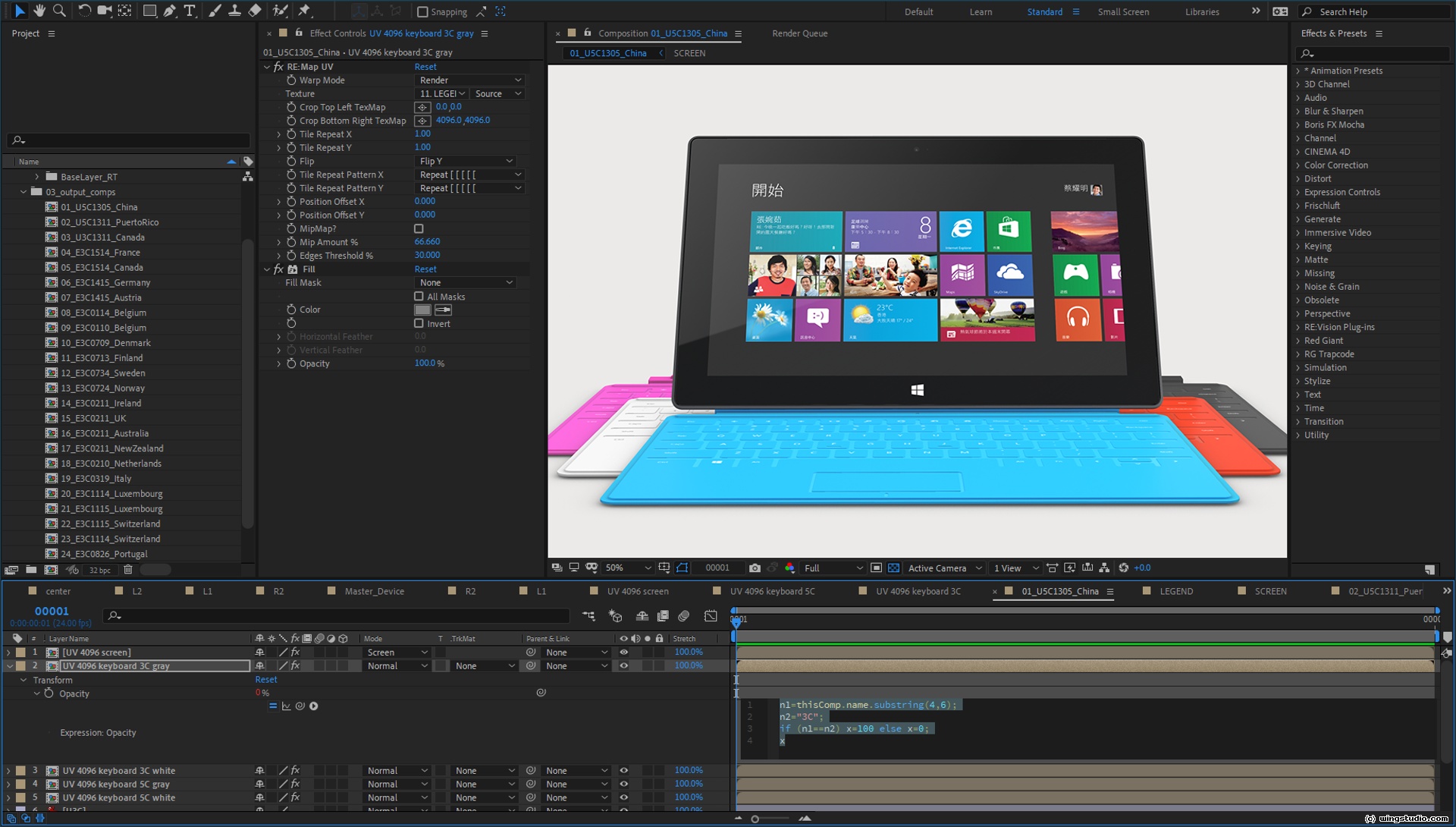Reset the layer Transform properties
Viewport: 1456px width, 827px height.
point(265,680)
